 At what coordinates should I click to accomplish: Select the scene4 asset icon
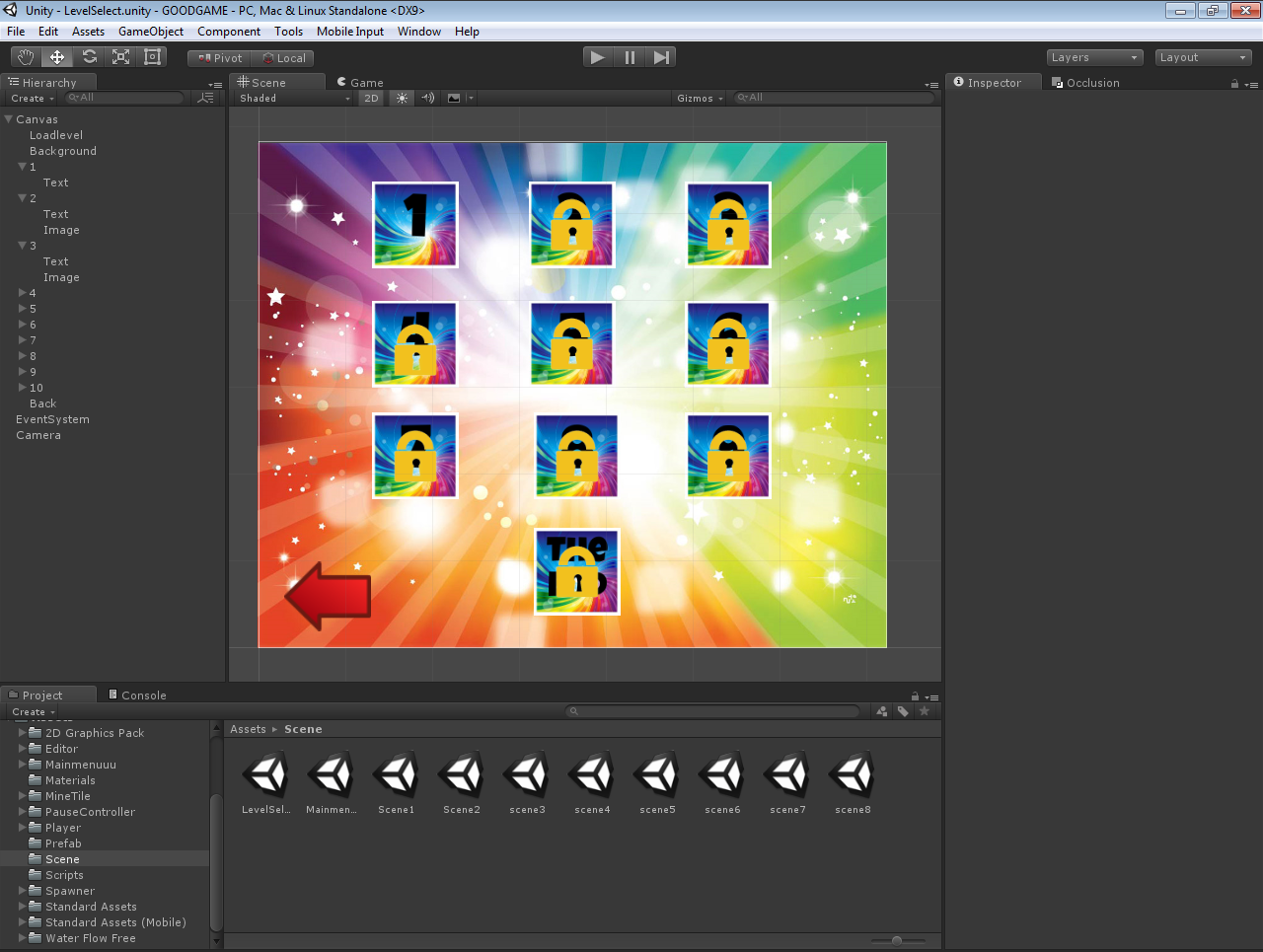(x=592, y=775)
